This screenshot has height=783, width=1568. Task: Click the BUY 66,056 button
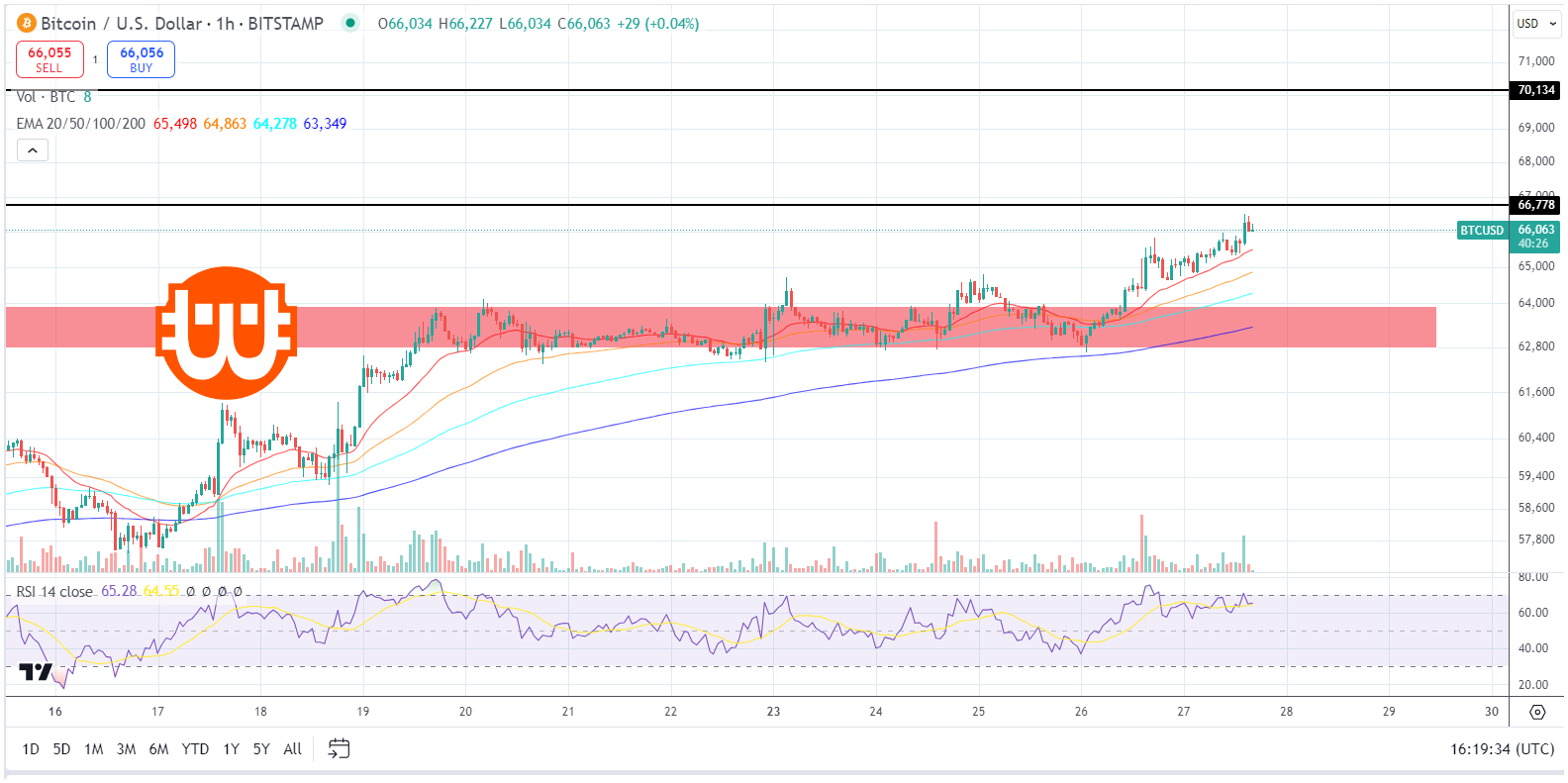pos(142,59)
